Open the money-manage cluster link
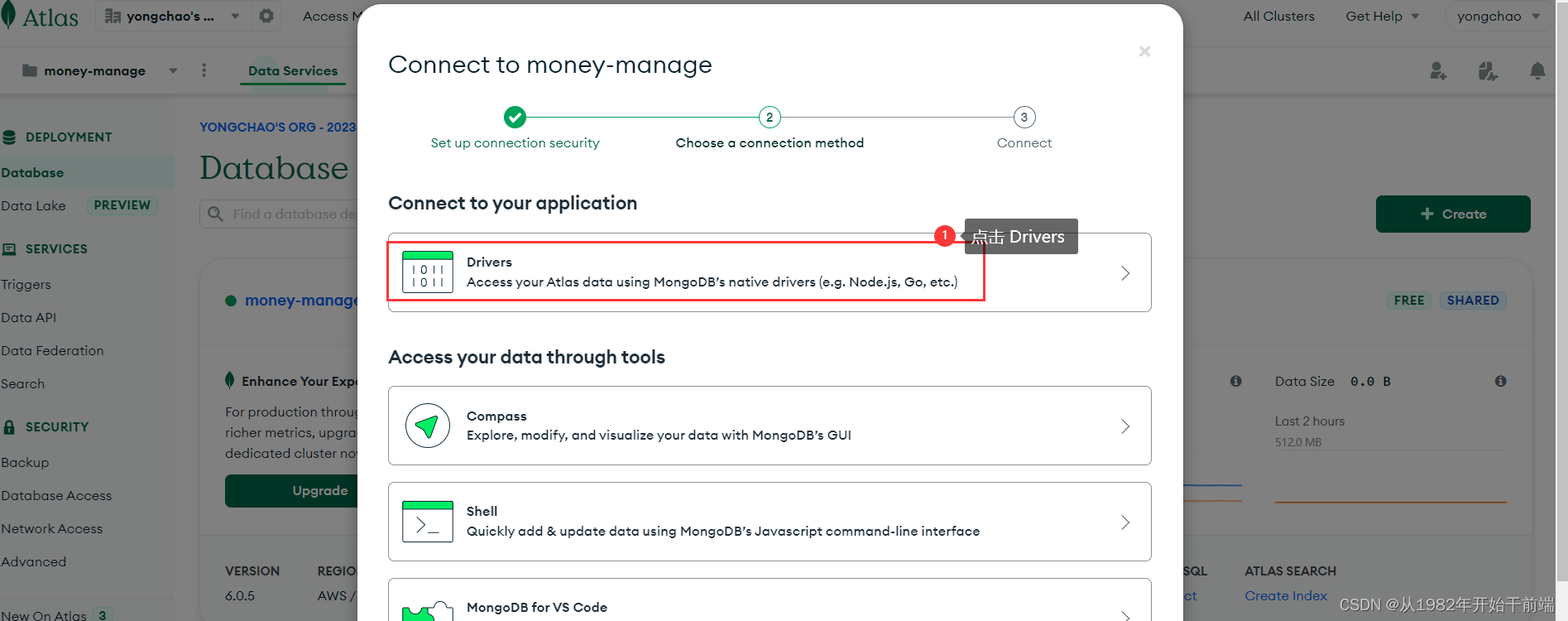The width and height of the screenshot is (1568, 621). point(301,301)
